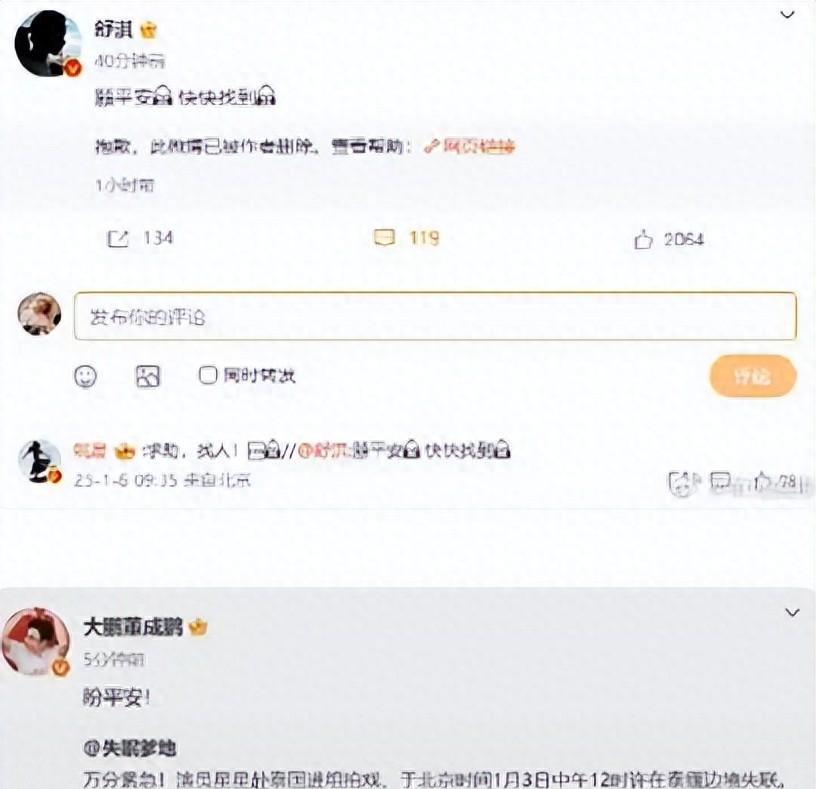Viewport: 816px width, 789px height.
Task: Enable the 同时转发 checkbox
Action: 207,375
